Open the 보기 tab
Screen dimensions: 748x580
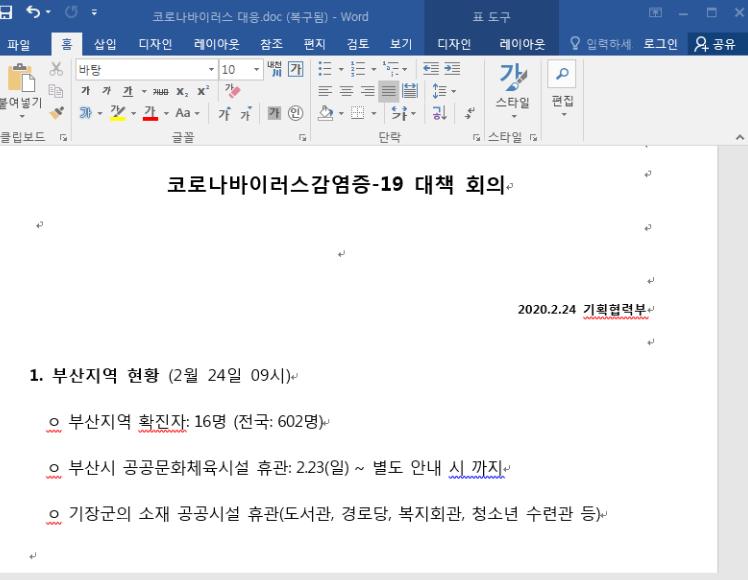pos(401,44)
